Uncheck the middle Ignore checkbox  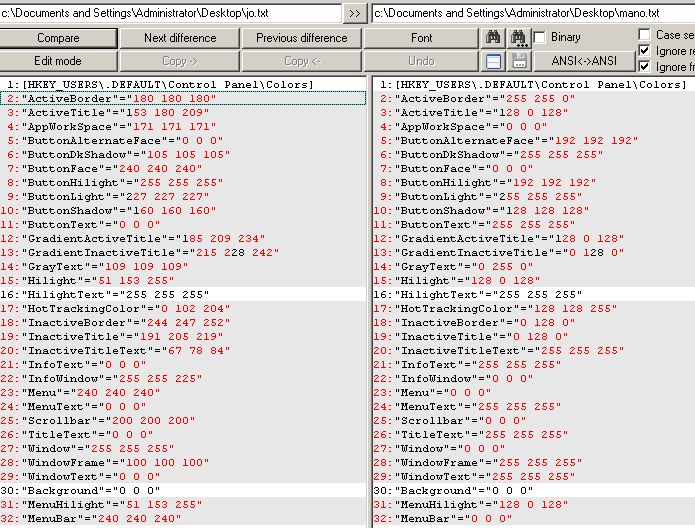[644, 50]
